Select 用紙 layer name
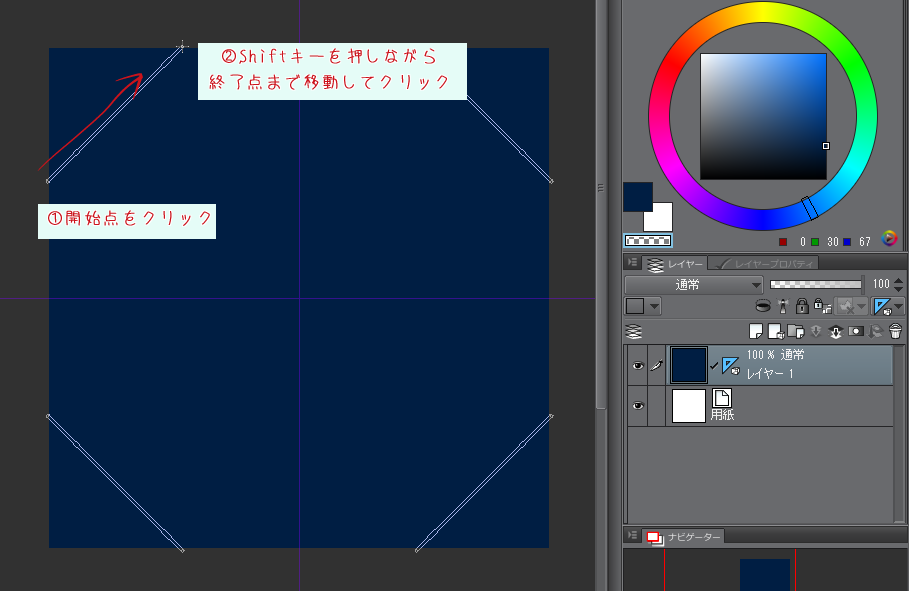The width and height of the screenshot is (909, 591). (722, 415)
